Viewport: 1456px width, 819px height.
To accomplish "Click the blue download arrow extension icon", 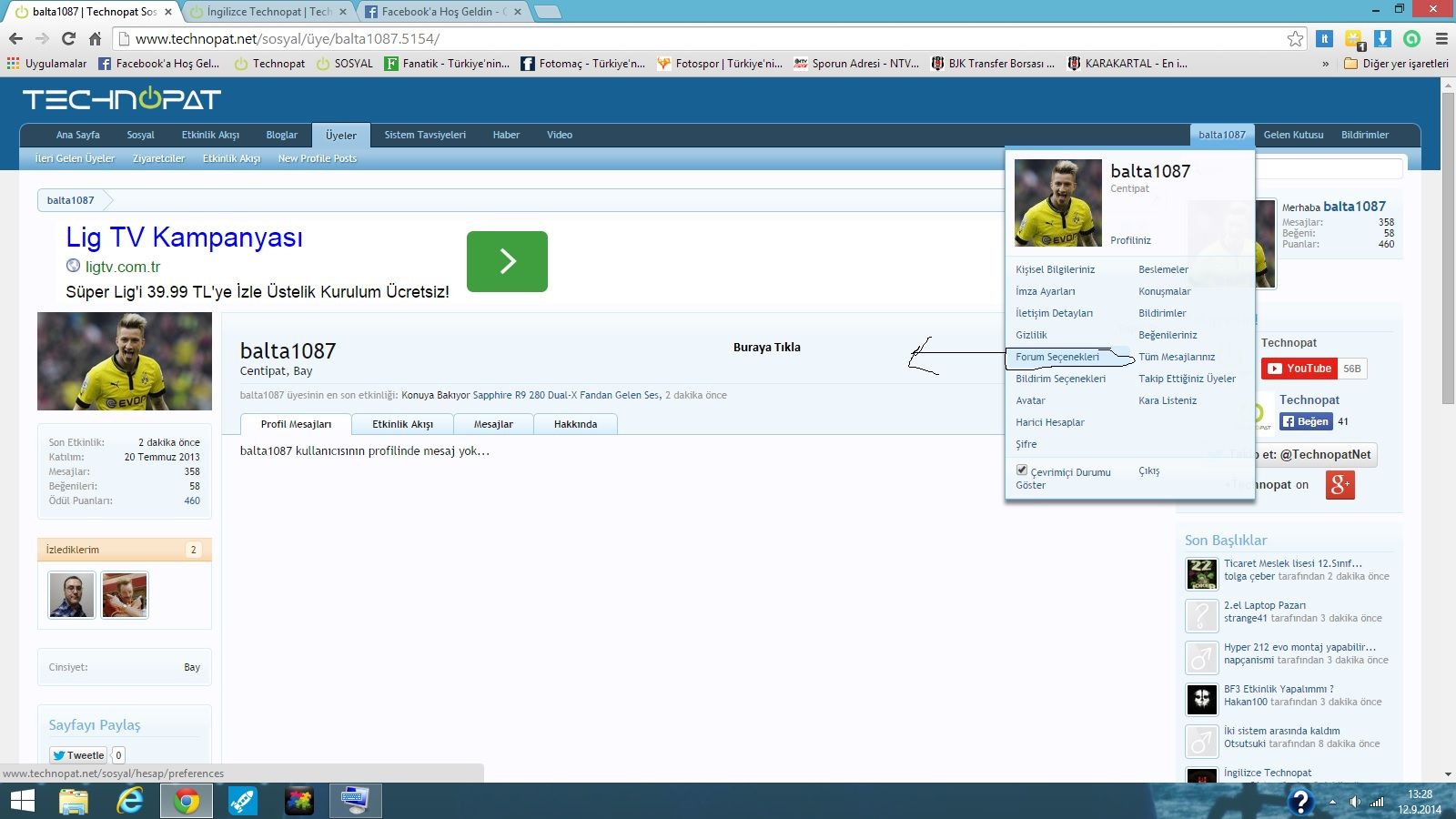I will click(1382, 38).
